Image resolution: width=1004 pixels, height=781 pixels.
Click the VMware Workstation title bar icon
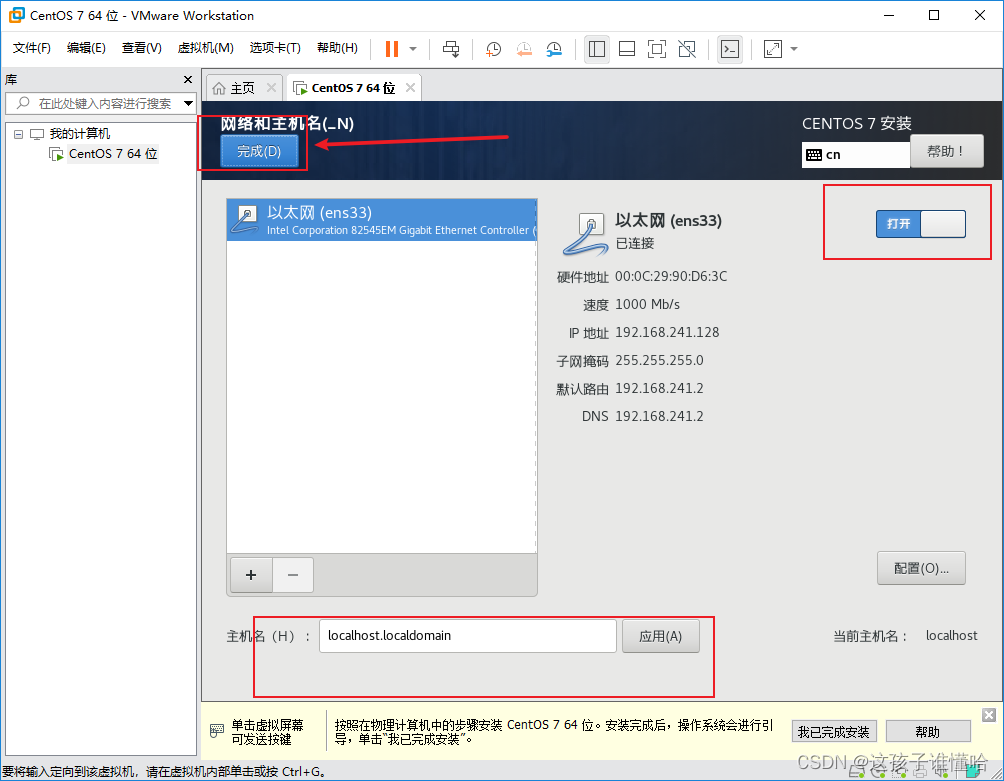click(17, 15)
